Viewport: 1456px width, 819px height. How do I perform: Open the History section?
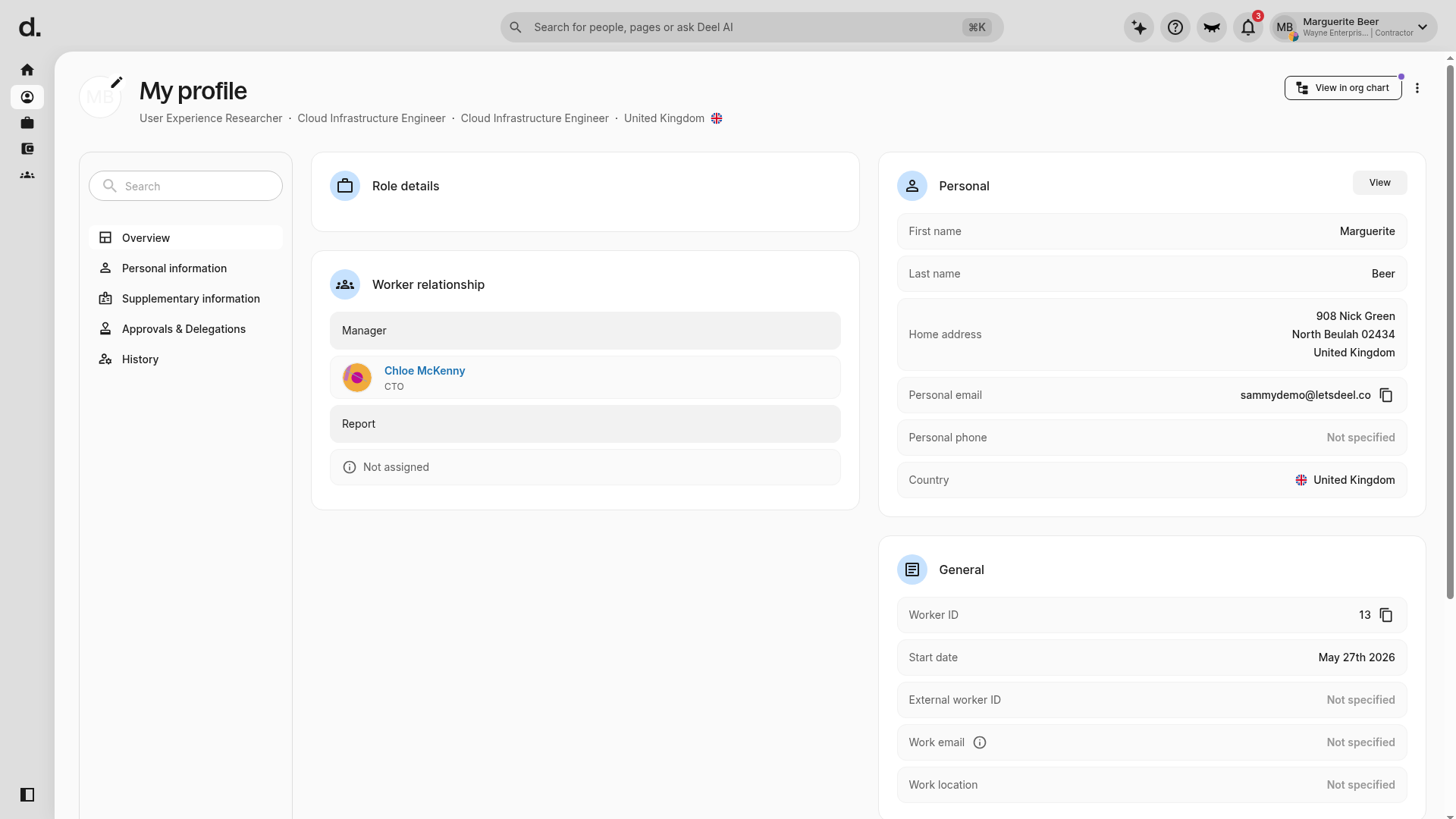[x=186, y=359]
